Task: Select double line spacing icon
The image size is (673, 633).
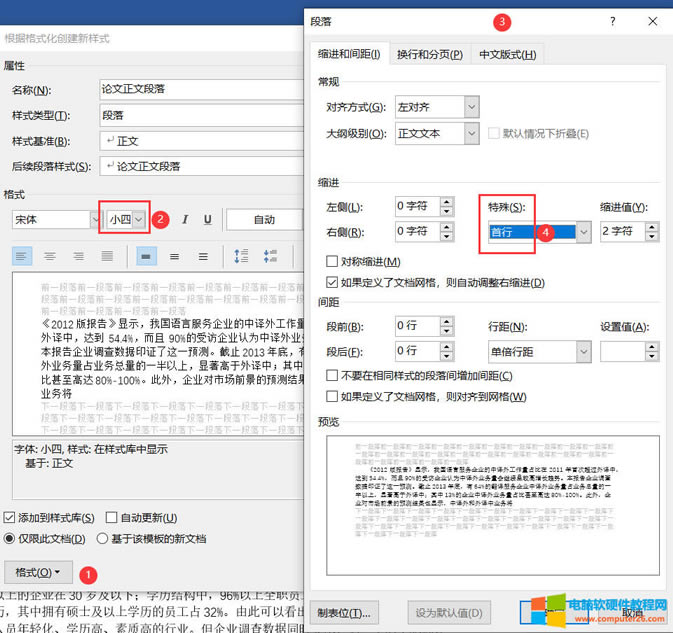Action: [203, 257]
